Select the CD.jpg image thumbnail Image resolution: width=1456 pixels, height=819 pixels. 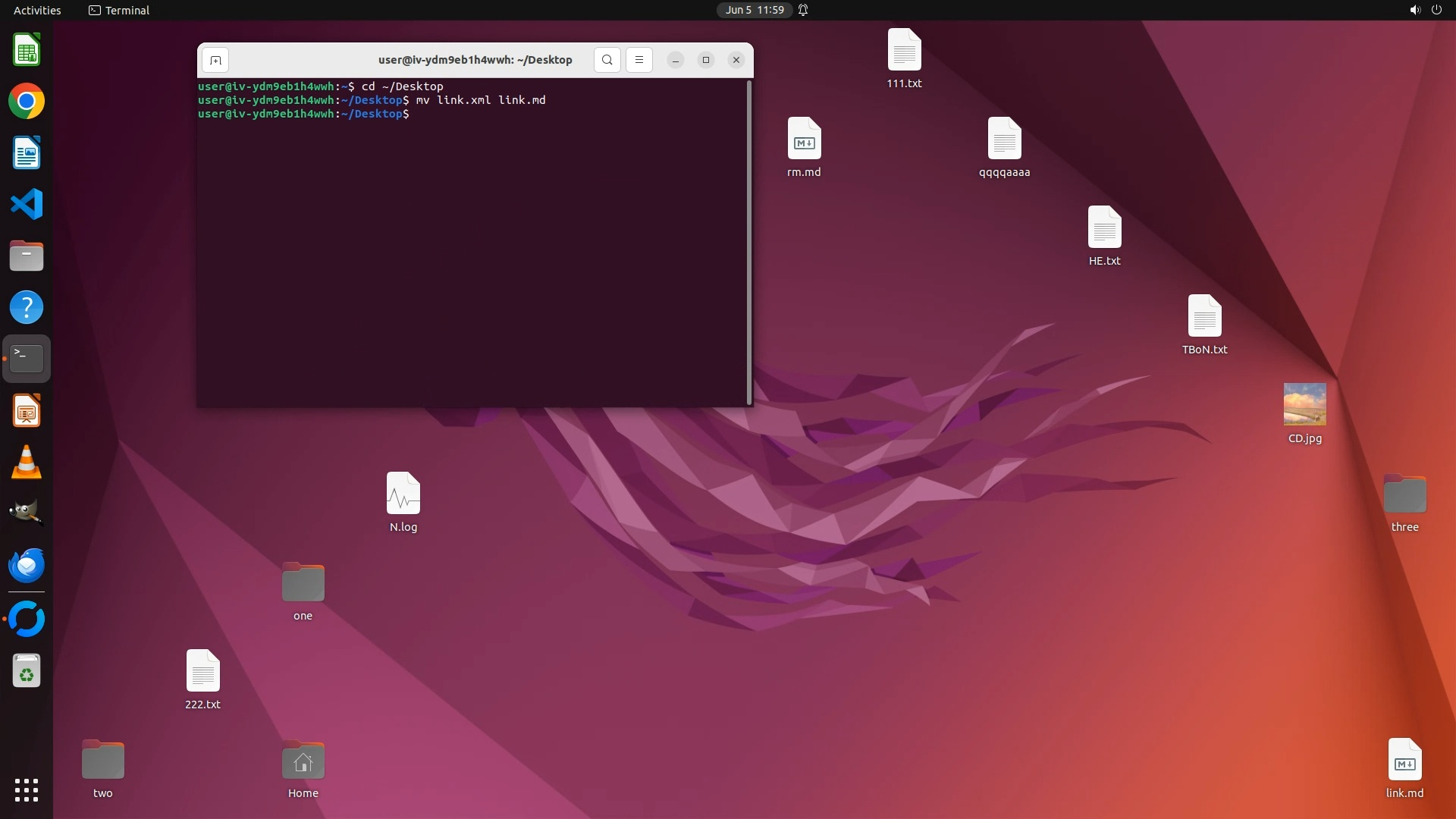[1304, 404]
